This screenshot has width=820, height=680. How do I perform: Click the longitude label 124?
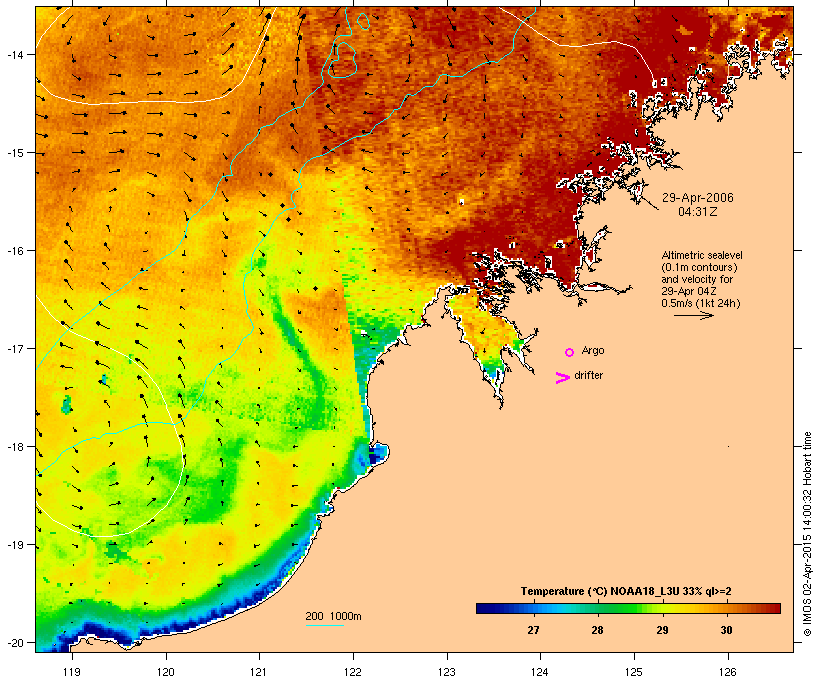point(540,672)
